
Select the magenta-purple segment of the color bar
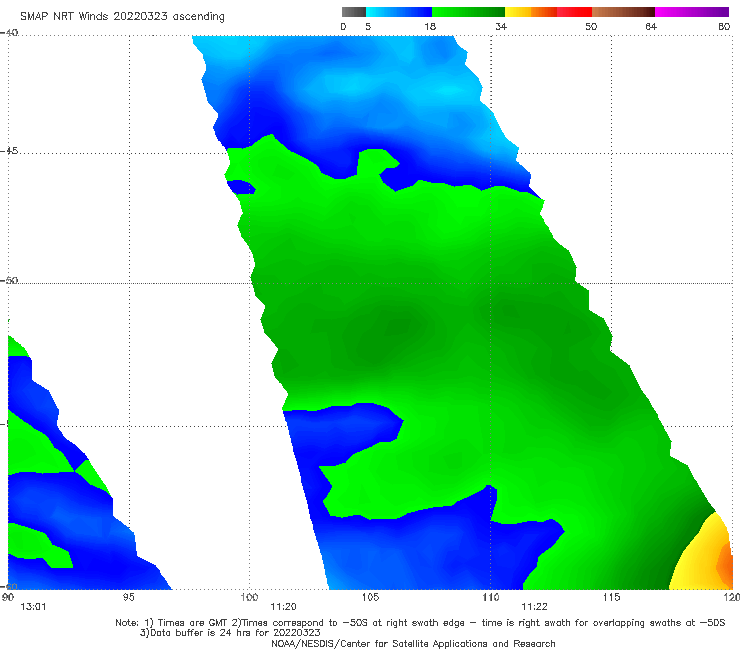click(x=692, y=12)
